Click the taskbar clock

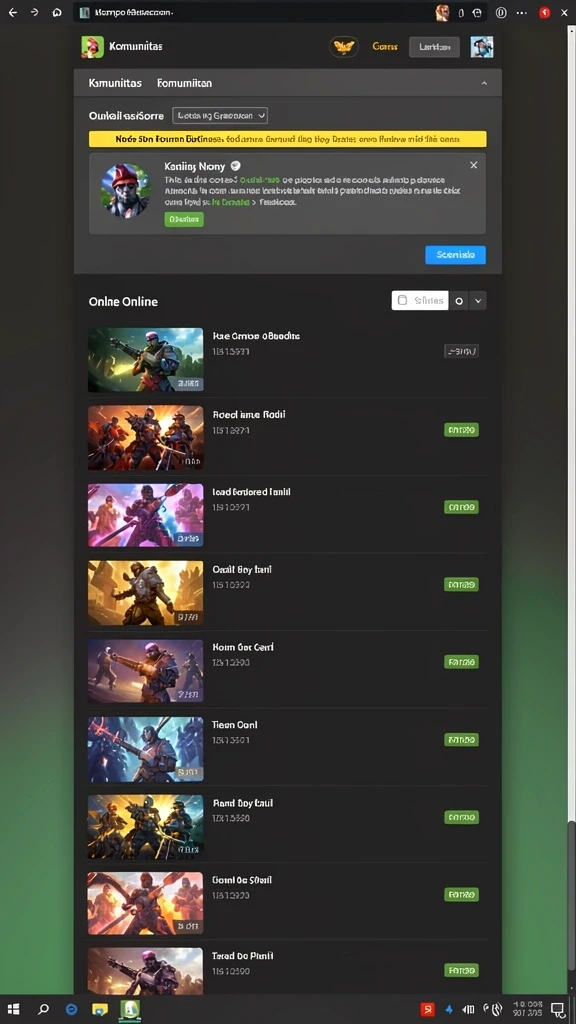pos(526,1009)
